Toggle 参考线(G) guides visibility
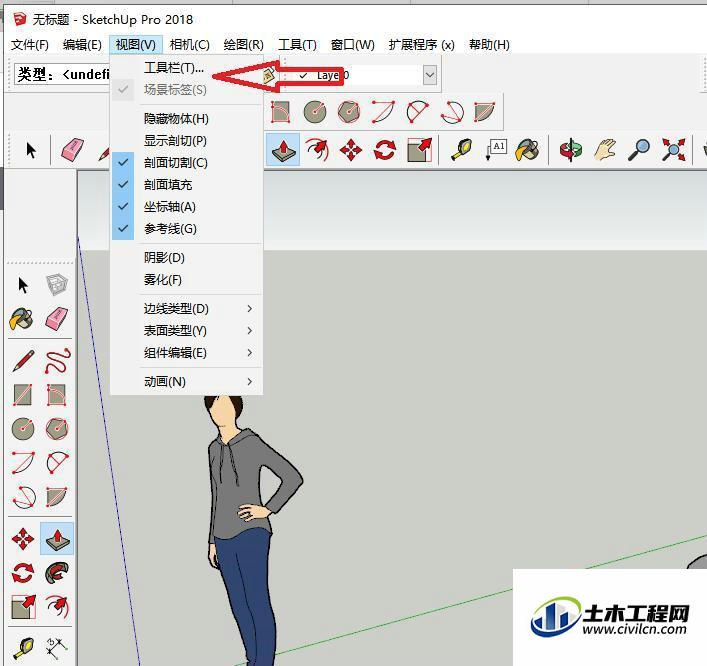Viewport: 707px width, 666px height. [x=187, y=229]
